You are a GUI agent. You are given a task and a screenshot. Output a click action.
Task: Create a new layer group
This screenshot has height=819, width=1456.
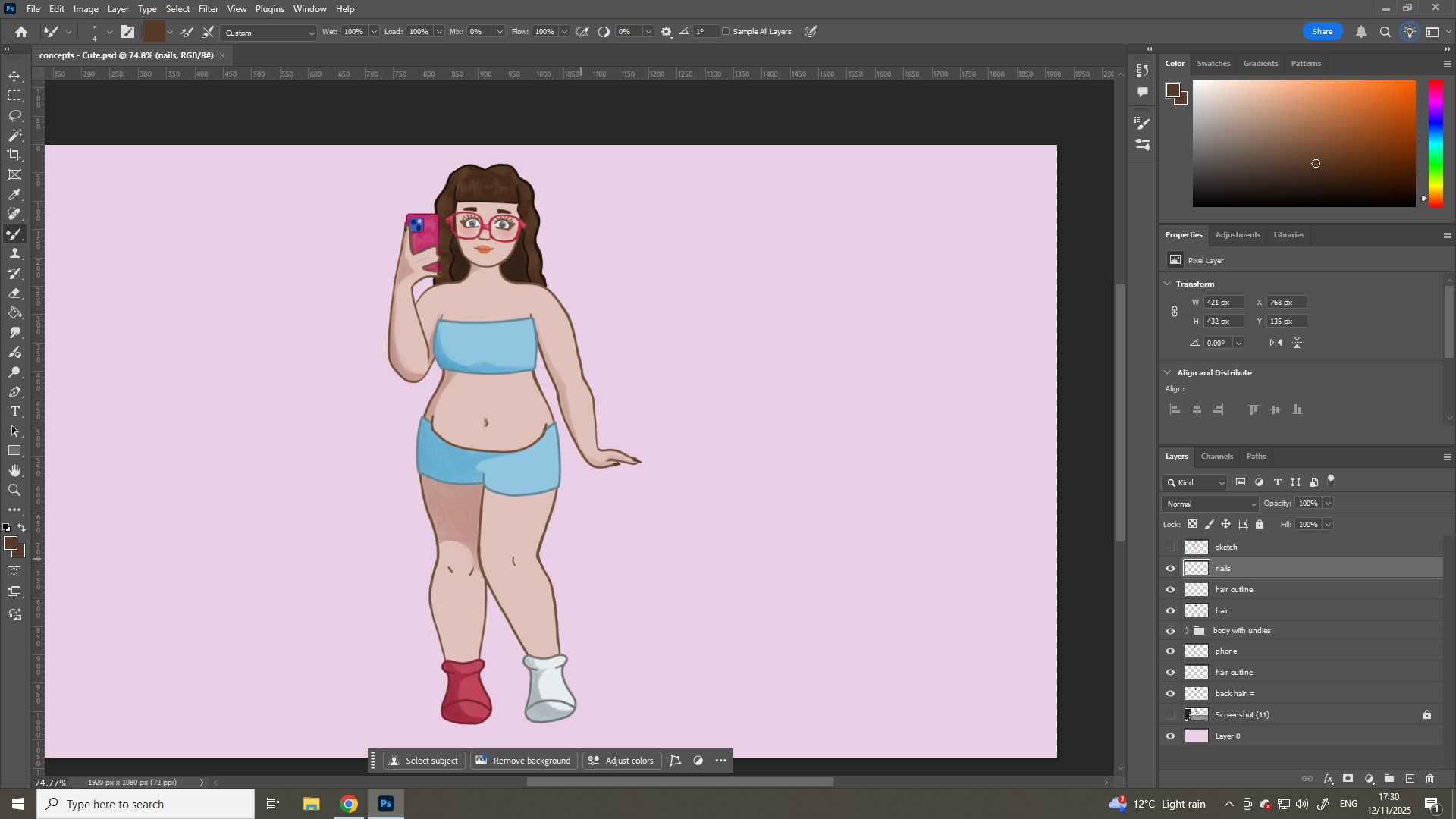(x=1389, y=779)
